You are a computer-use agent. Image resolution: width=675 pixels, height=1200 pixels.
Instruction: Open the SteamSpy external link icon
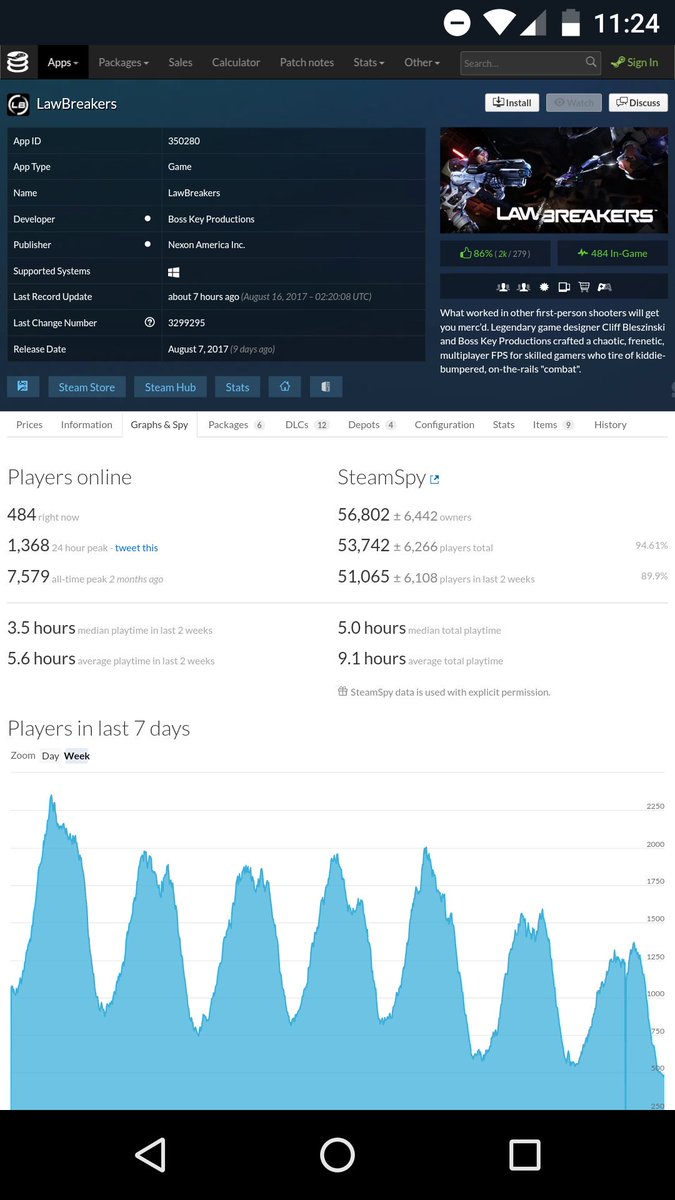pos(434,480)
